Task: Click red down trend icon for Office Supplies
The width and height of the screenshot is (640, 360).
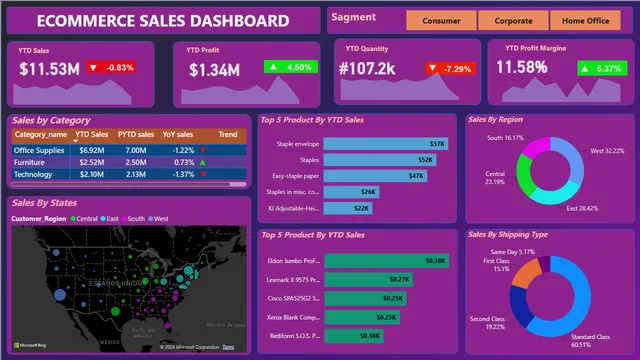Action: pyautogui.click(x=203, y=150)
